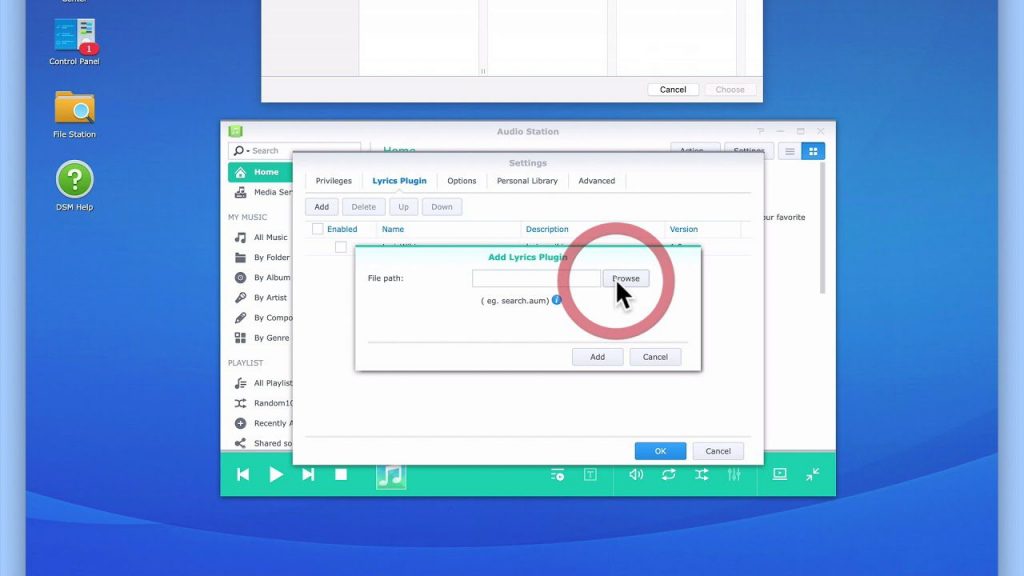Click the Audio Station search field
Image resolution: width=1024 pixels, height=576 pixels.
[295, 151]
